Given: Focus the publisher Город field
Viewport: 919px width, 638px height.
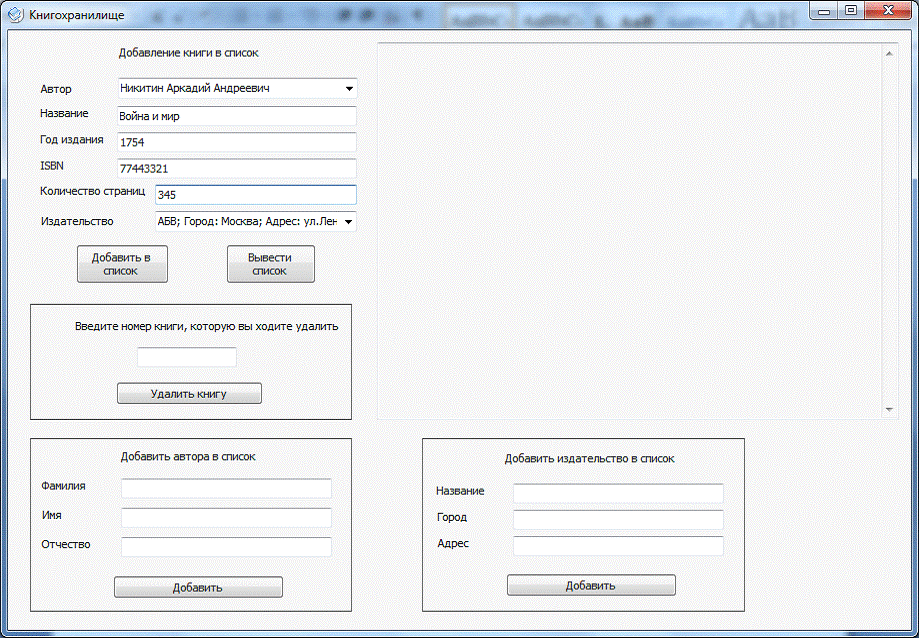Looking at the screenshot, I should [x=617, y=520].
